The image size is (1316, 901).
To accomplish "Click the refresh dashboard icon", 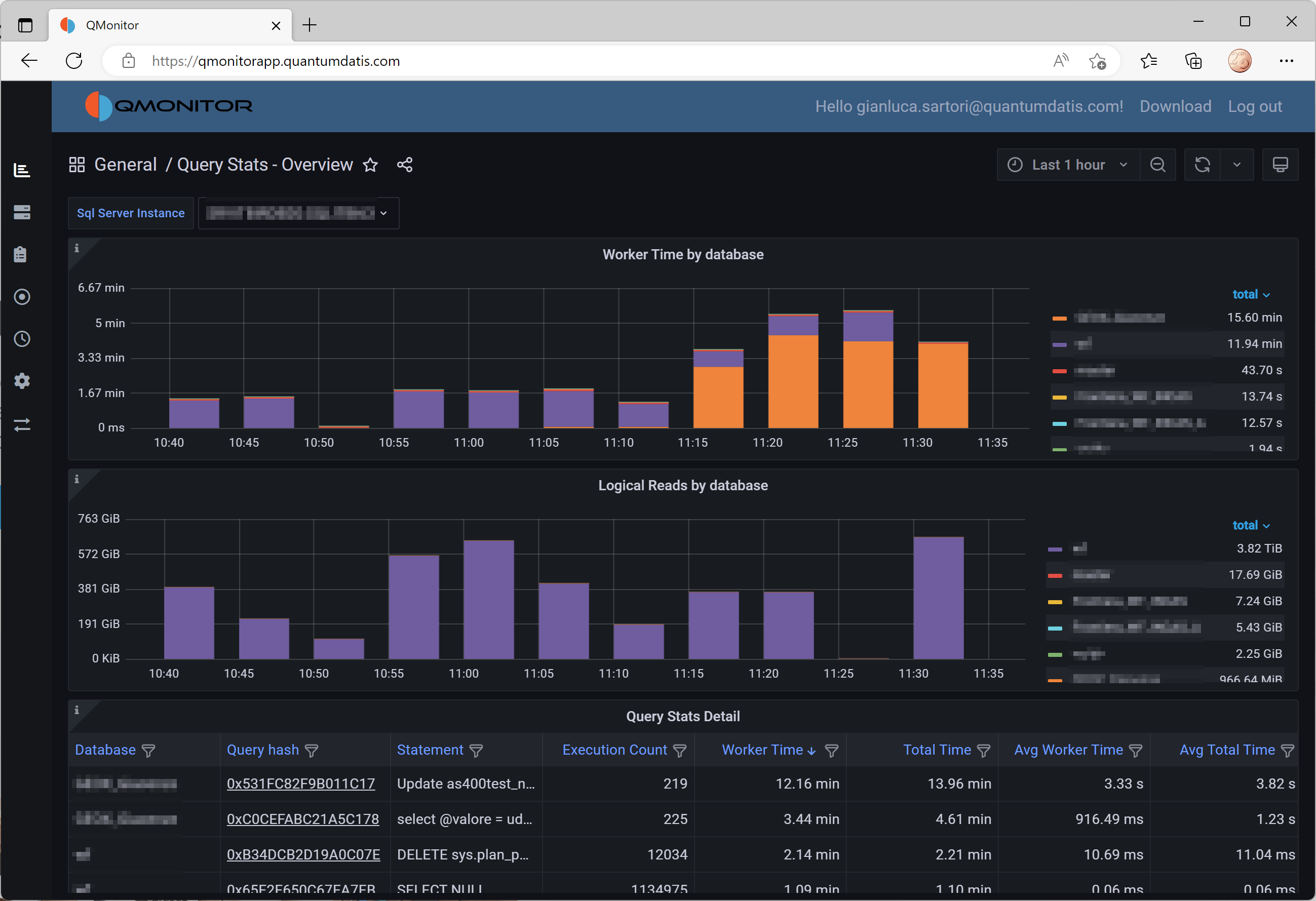I will [1202, 165].
